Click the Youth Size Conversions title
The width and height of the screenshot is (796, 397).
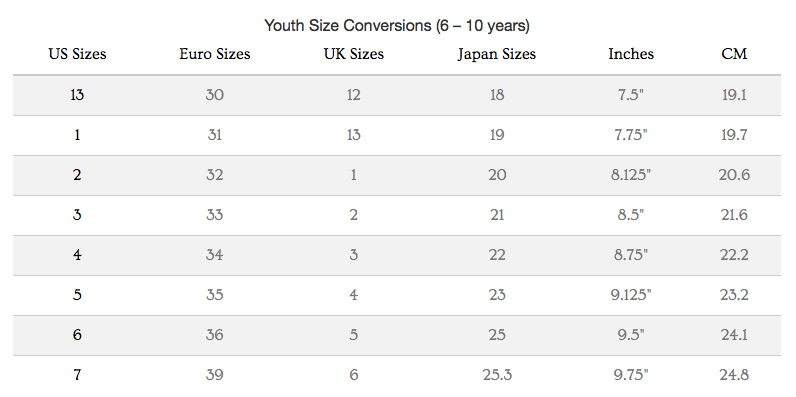[397, 25]
